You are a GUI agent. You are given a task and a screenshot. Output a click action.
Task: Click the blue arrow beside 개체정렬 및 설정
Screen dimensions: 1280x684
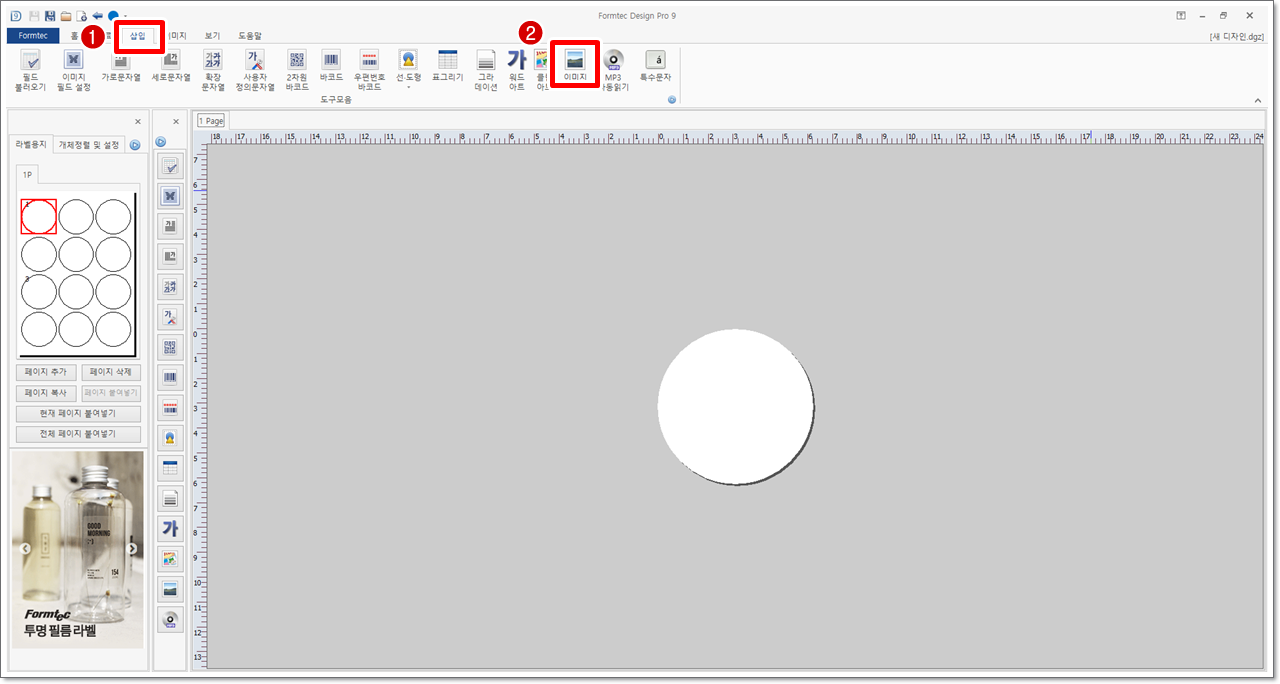135,145
